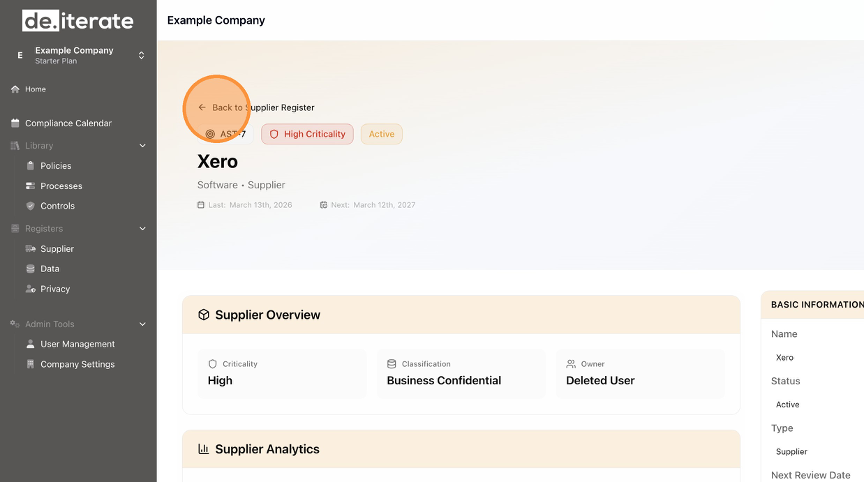
Task: Click the Policies clipboard icon
Action: pos(30,166)
